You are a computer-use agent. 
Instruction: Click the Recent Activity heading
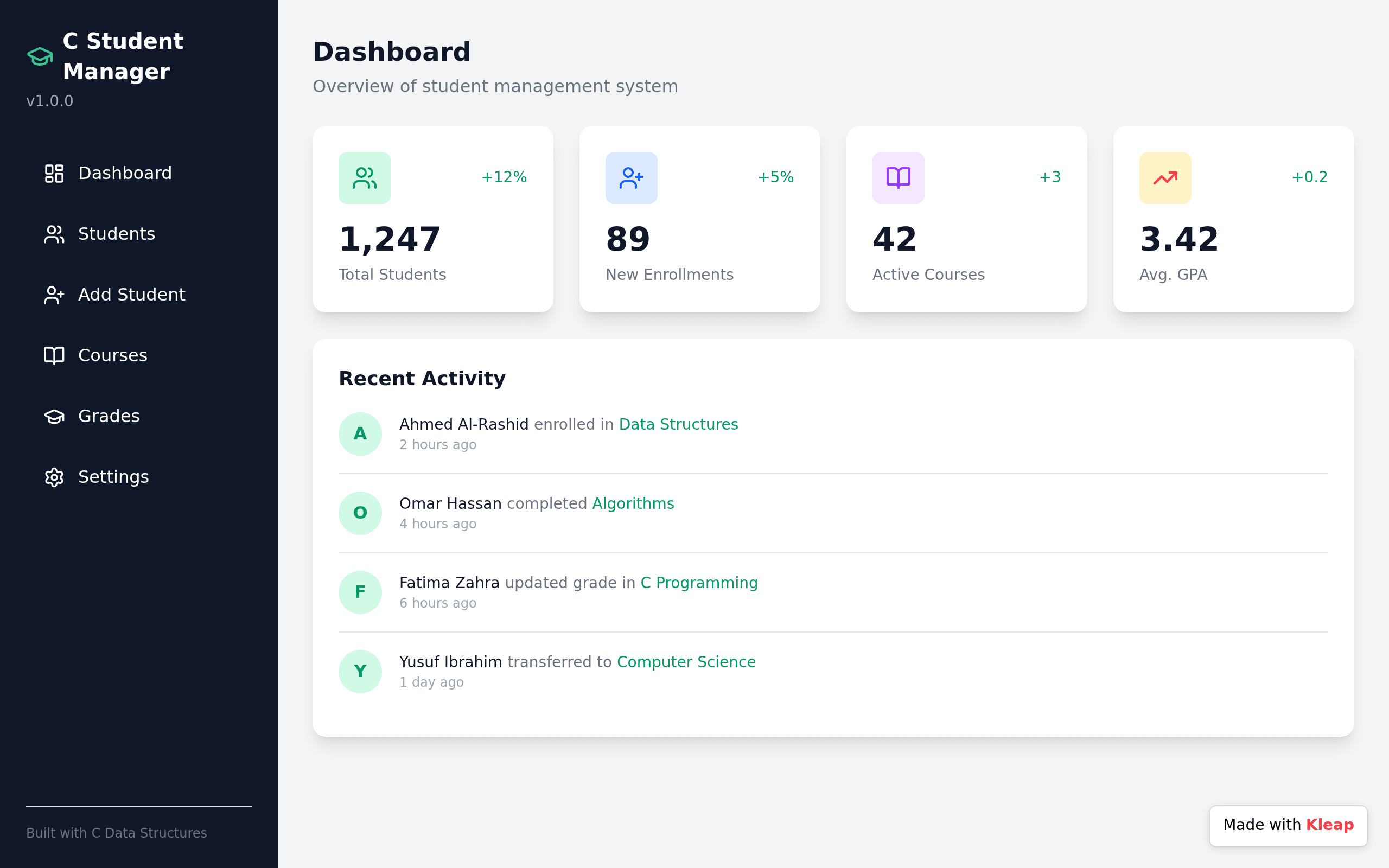(422, 378)
